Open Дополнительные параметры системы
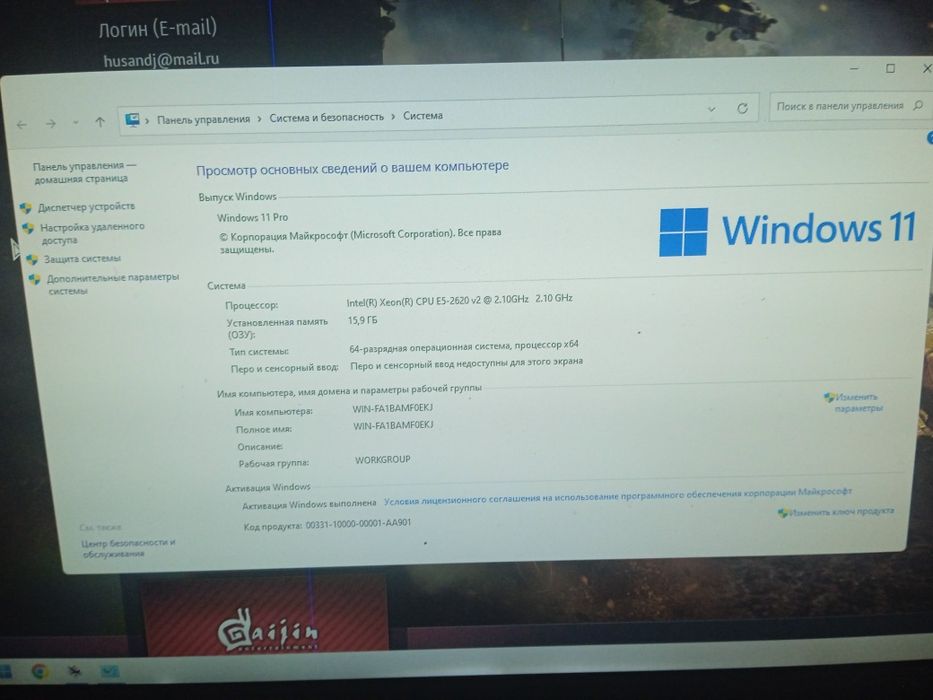Image resolution: width=933 pixels, height=700 pixels. pos(112,284)
